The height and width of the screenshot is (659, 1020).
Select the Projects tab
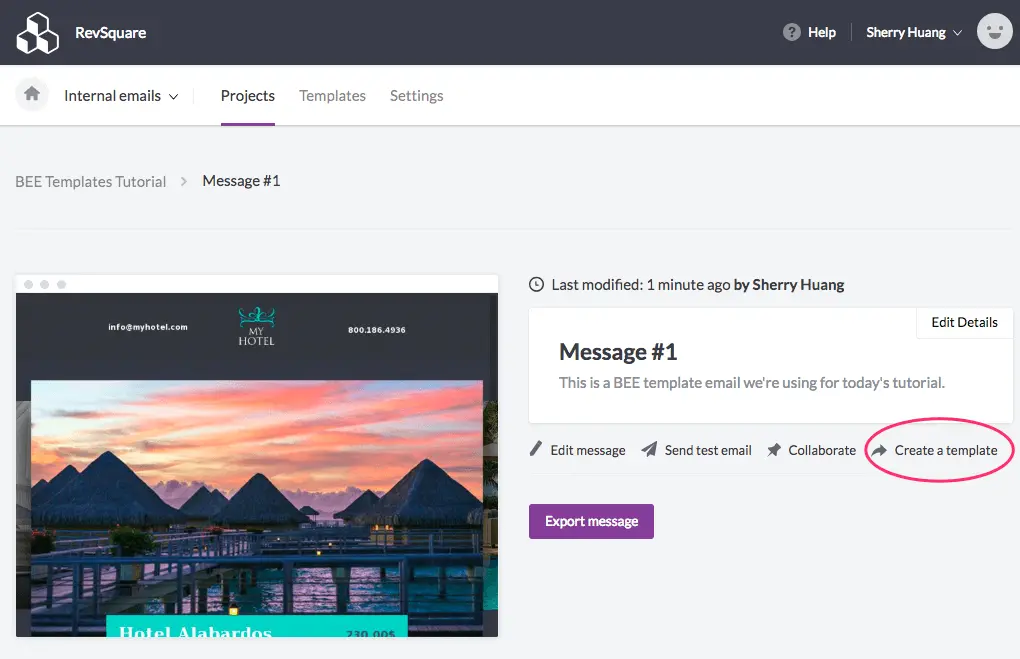click(247, 96)
